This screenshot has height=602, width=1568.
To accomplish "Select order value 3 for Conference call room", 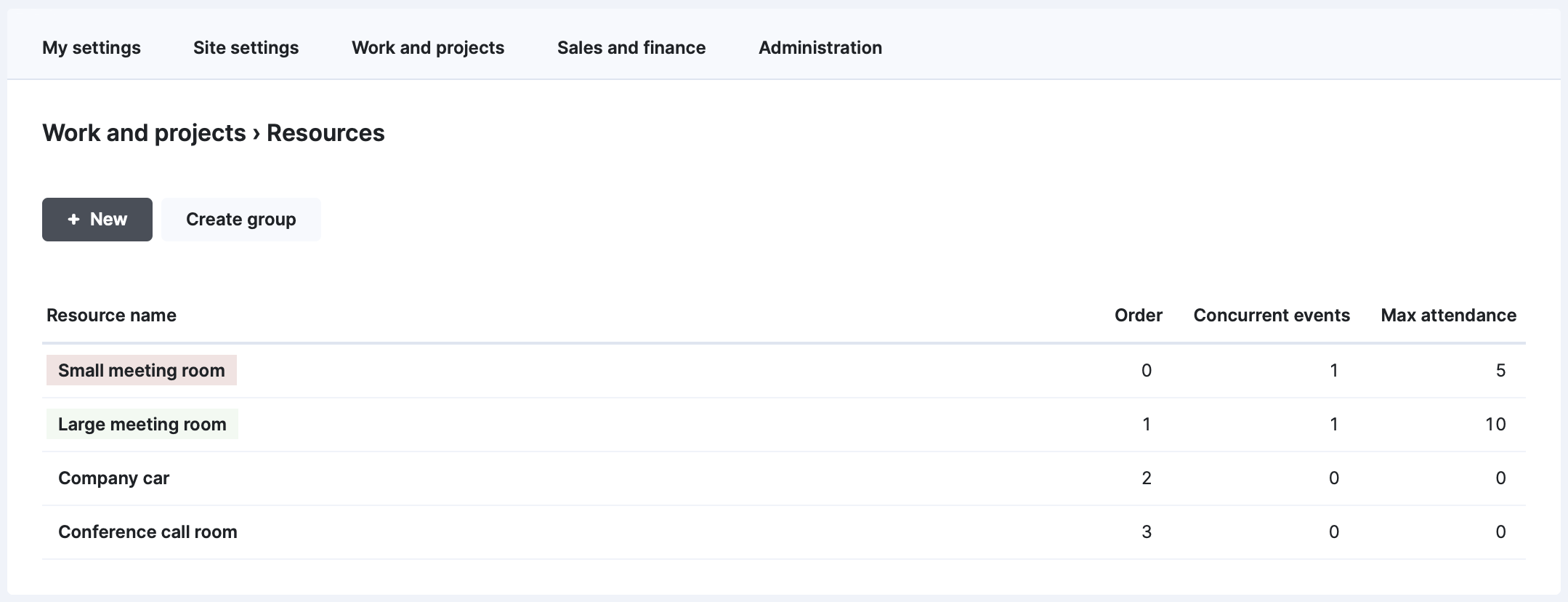I will pyautogui.click(x=1147, y=532).
